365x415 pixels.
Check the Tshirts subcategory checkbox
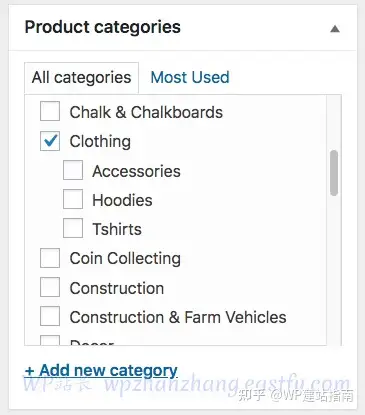coord(73,228)
